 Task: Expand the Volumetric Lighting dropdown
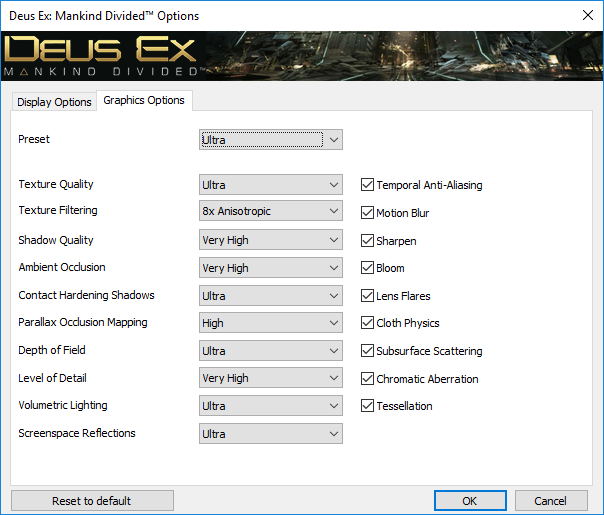click(x=271, y=406)
